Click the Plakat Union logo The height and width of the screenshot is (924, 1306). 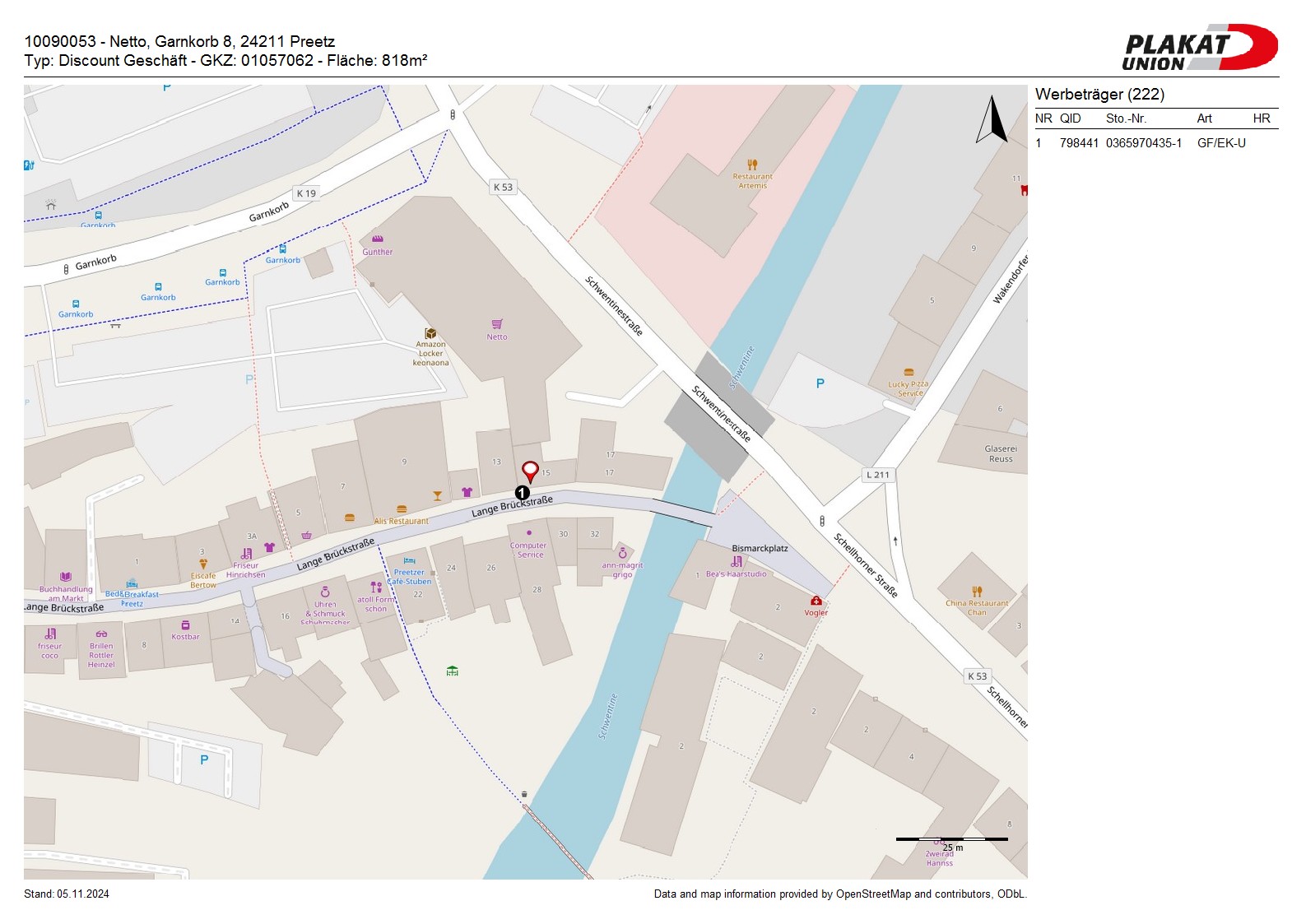tap(1199, 48)
